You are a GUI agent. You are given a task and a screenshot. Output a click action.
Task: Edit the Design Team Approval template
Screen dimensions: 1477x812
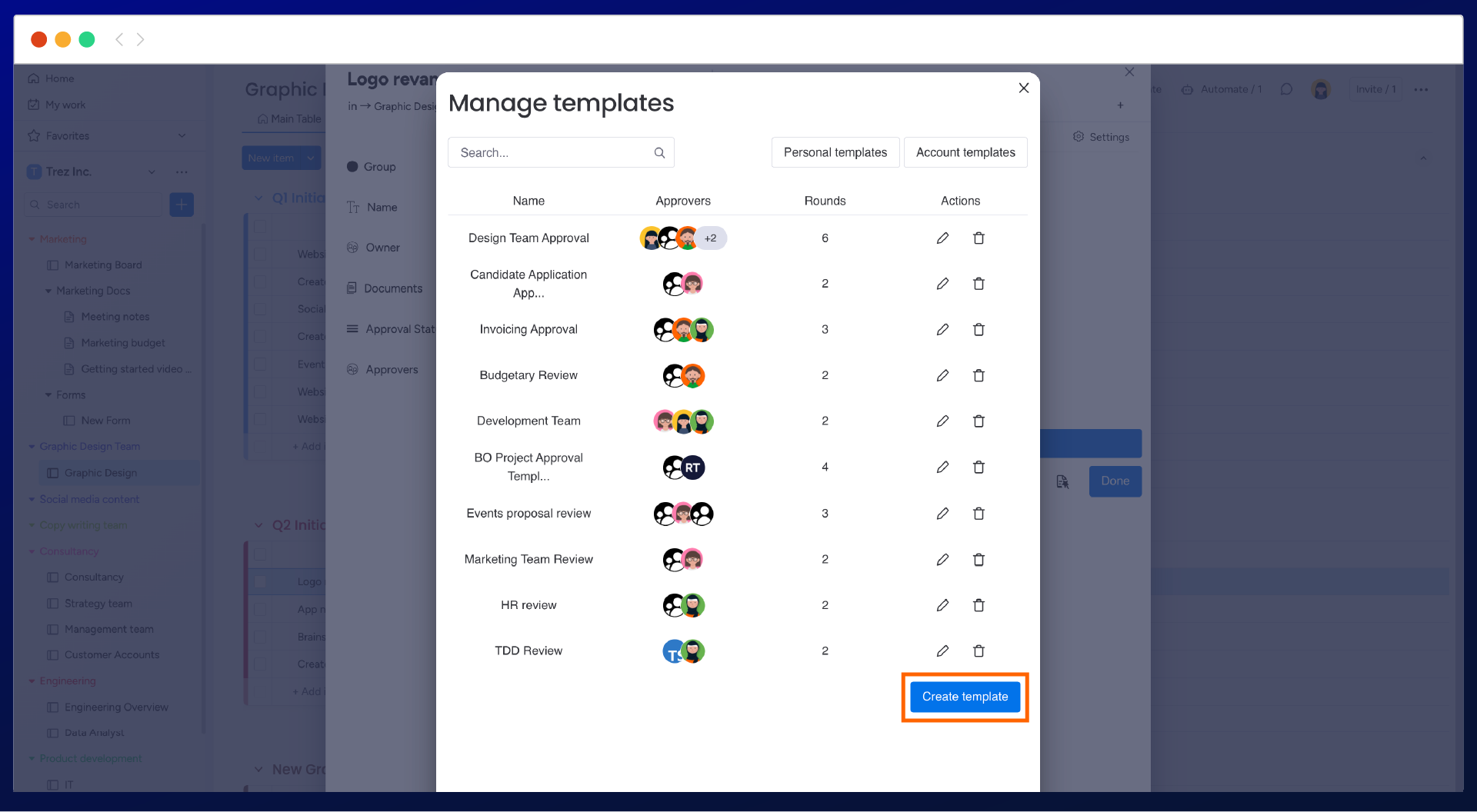942,238
